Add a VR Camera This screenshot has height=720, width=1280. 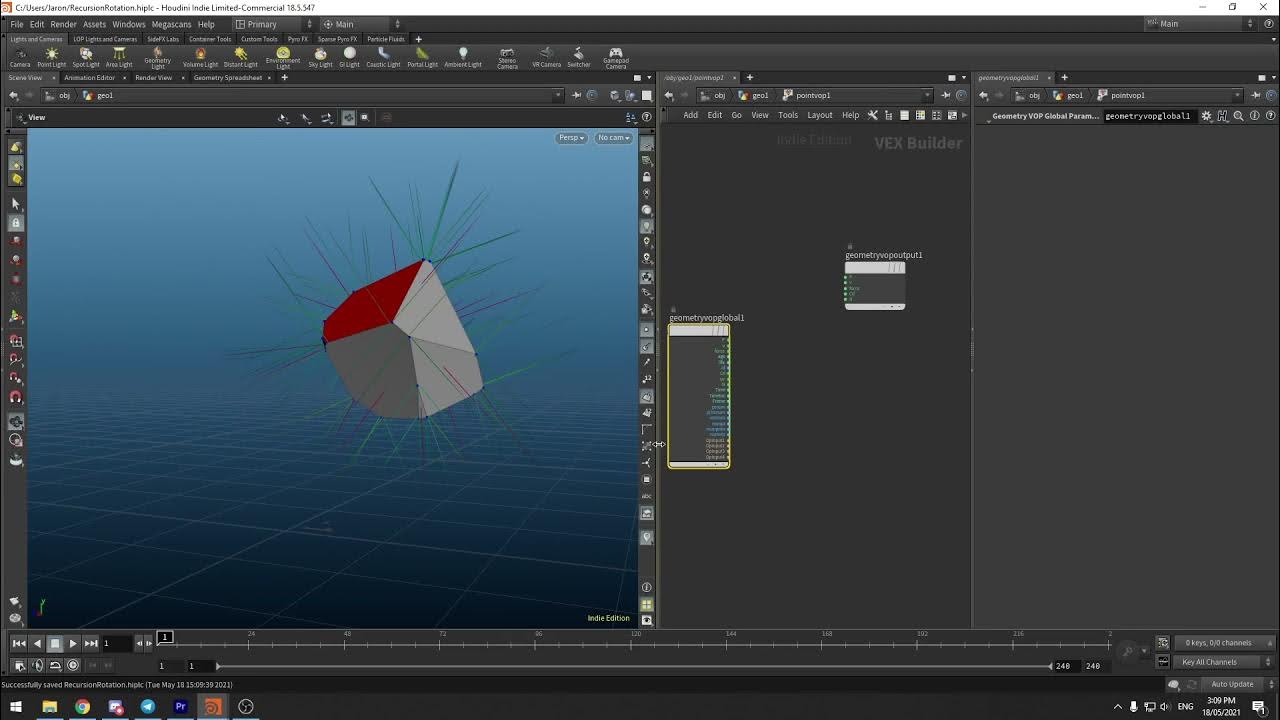[546, 57]
